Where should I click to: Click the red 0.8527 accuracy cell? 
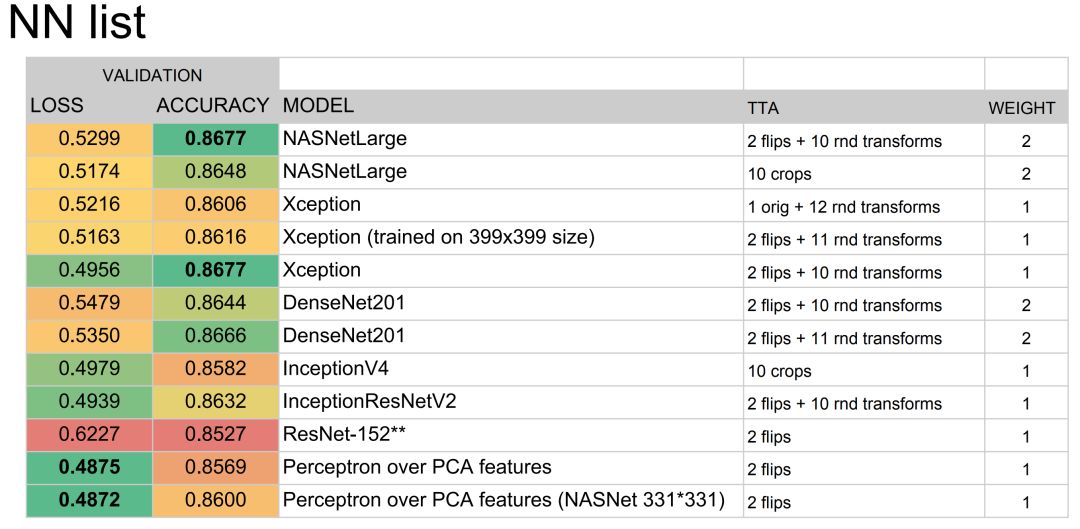click(x=215, y=436)
